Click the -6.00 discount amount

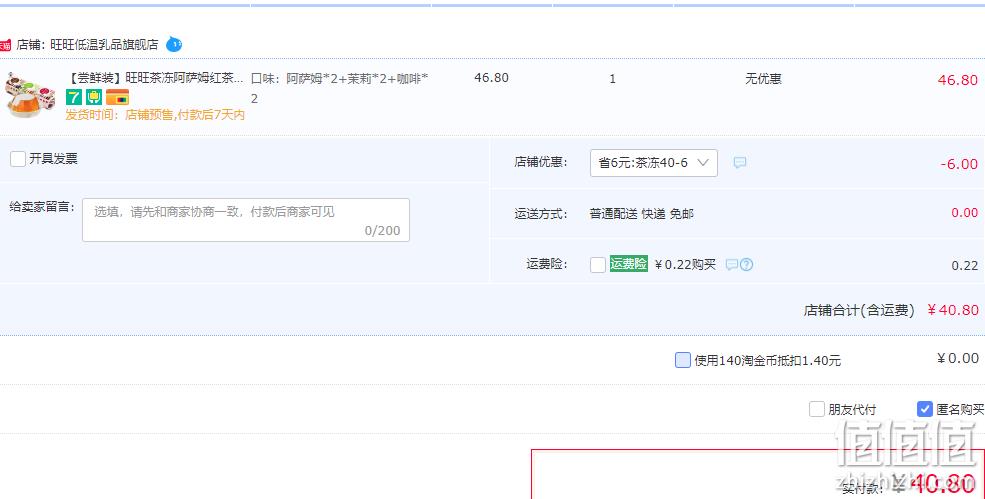[x=959, y=164]
